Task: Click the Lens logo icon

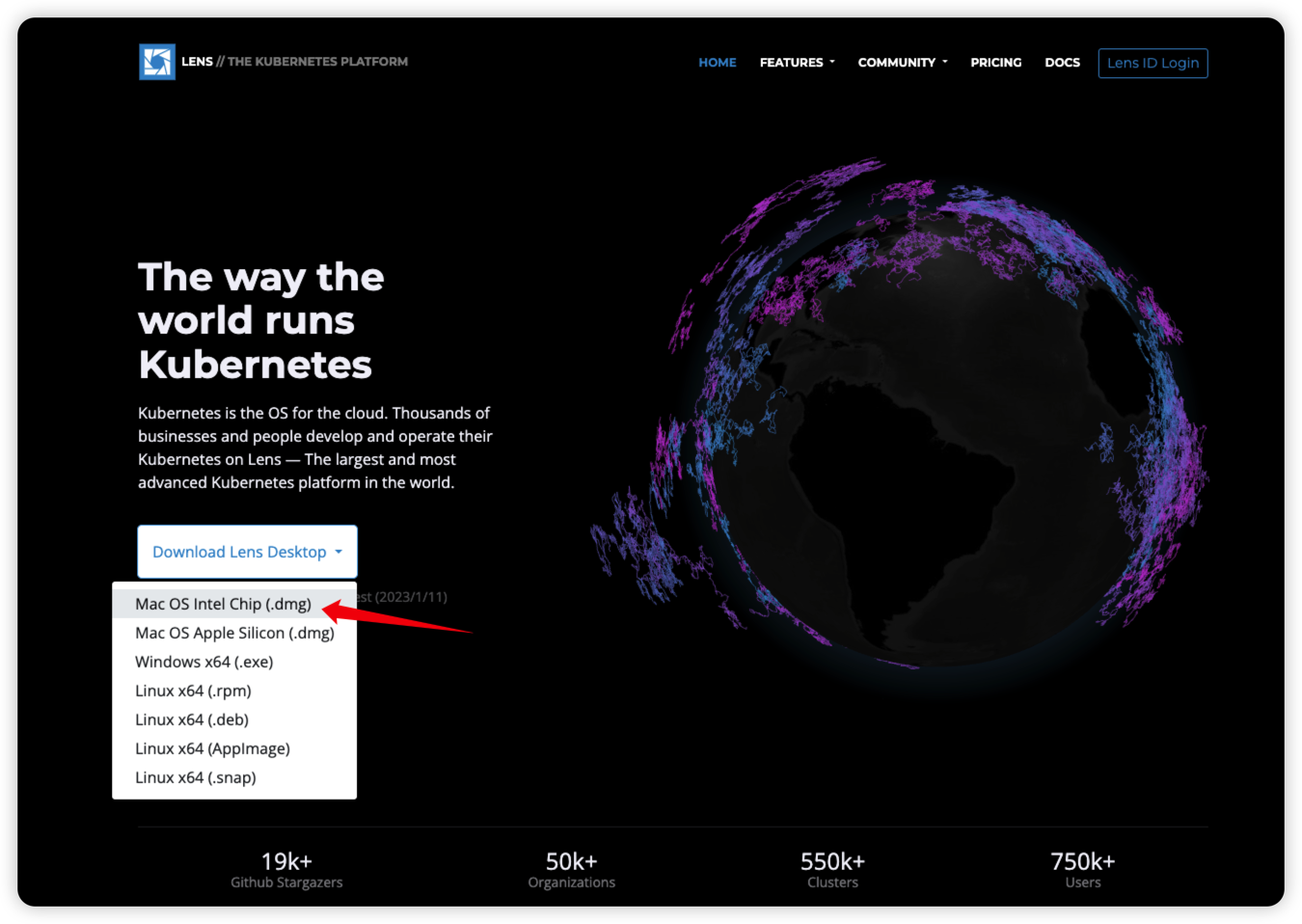Action: point(157,62)
